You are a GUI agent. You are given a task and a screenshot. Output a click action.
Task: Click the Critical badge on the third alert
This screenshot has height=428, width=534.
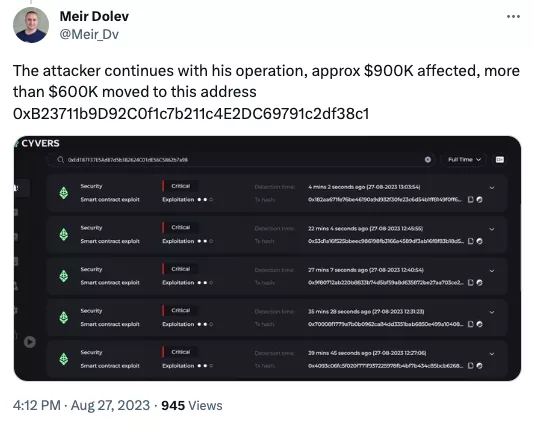tap(180, 269)
